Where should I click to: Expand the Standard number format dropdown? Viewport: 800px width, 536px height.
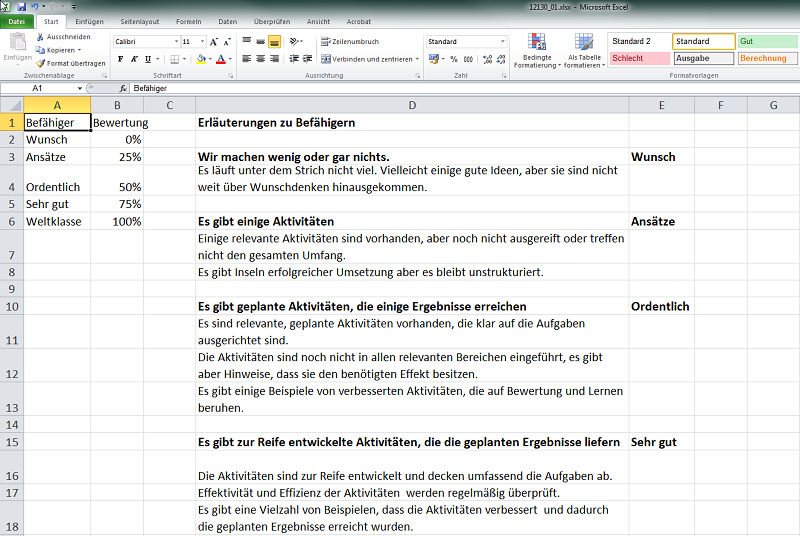point(502,42)
